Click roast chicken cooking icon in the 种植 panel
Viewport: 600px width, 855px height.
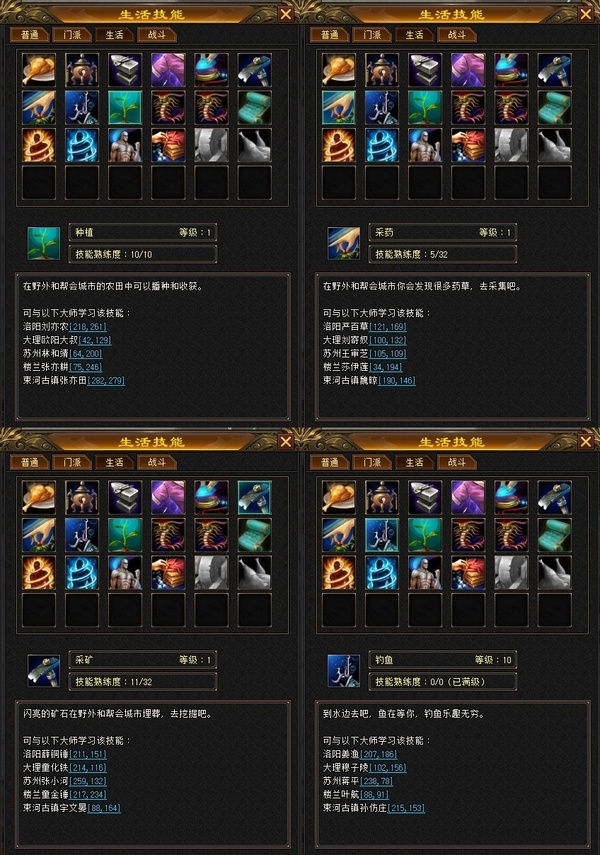pos(39,70)
